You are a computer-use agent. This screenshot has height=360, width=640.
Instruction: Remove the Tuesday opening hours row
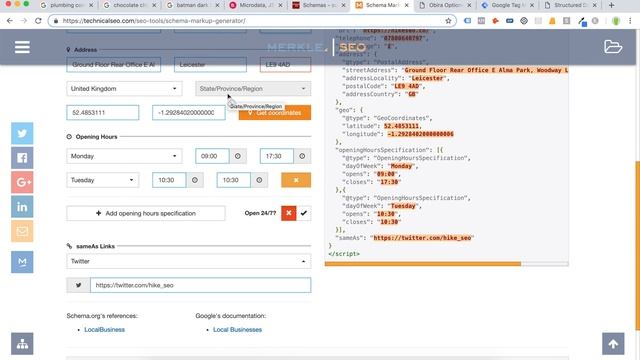[x=296, y=180]
